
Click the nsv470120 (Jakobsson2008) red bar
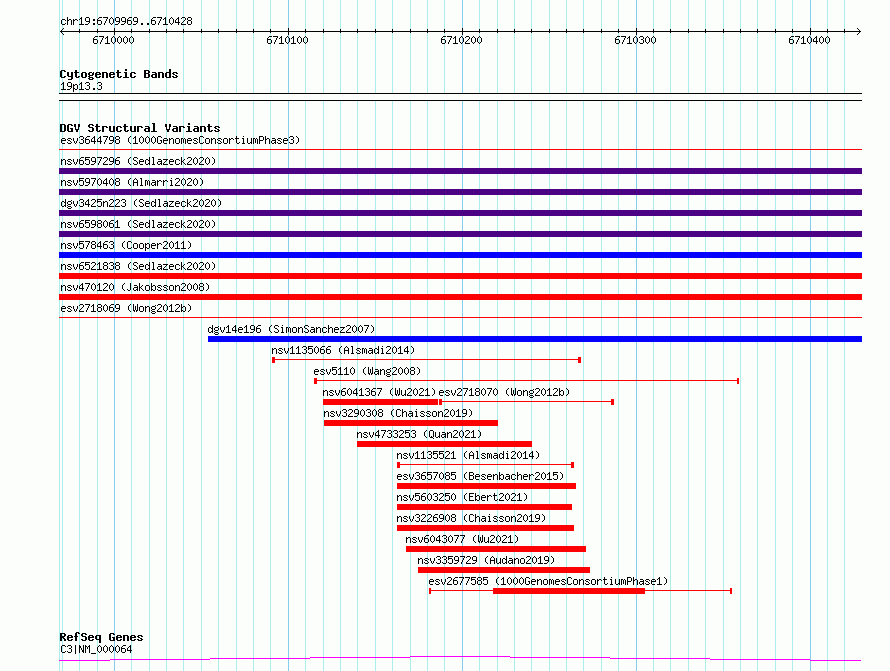460,297
